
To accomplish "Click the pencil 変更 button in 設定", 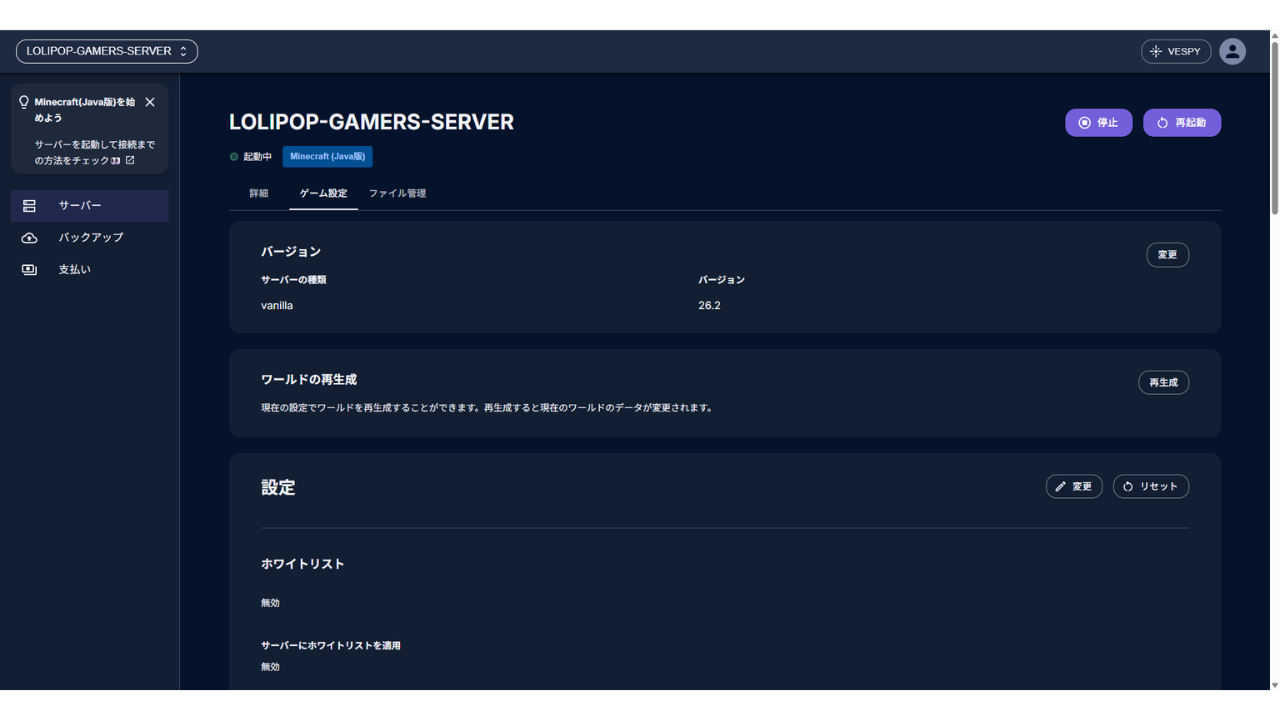I will [1074, 486].
